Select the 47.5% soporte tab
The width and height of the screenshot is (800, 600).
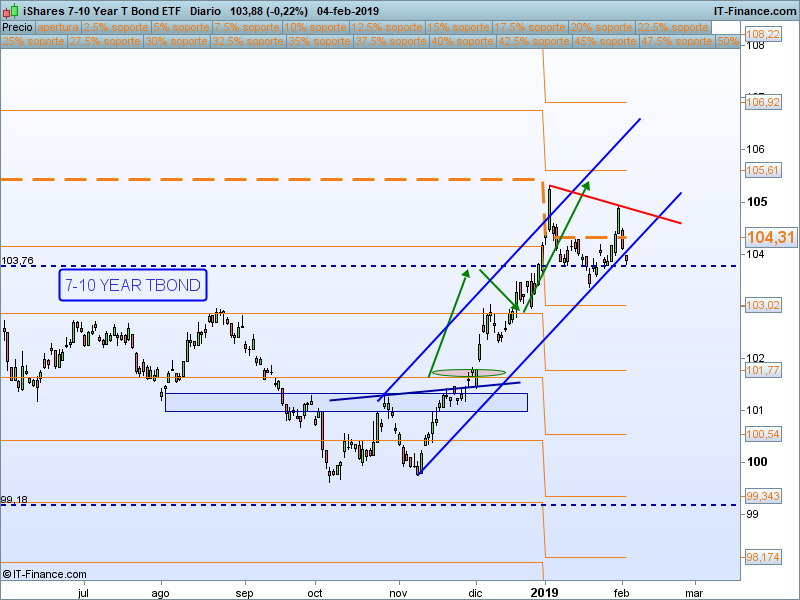point(677,41)
